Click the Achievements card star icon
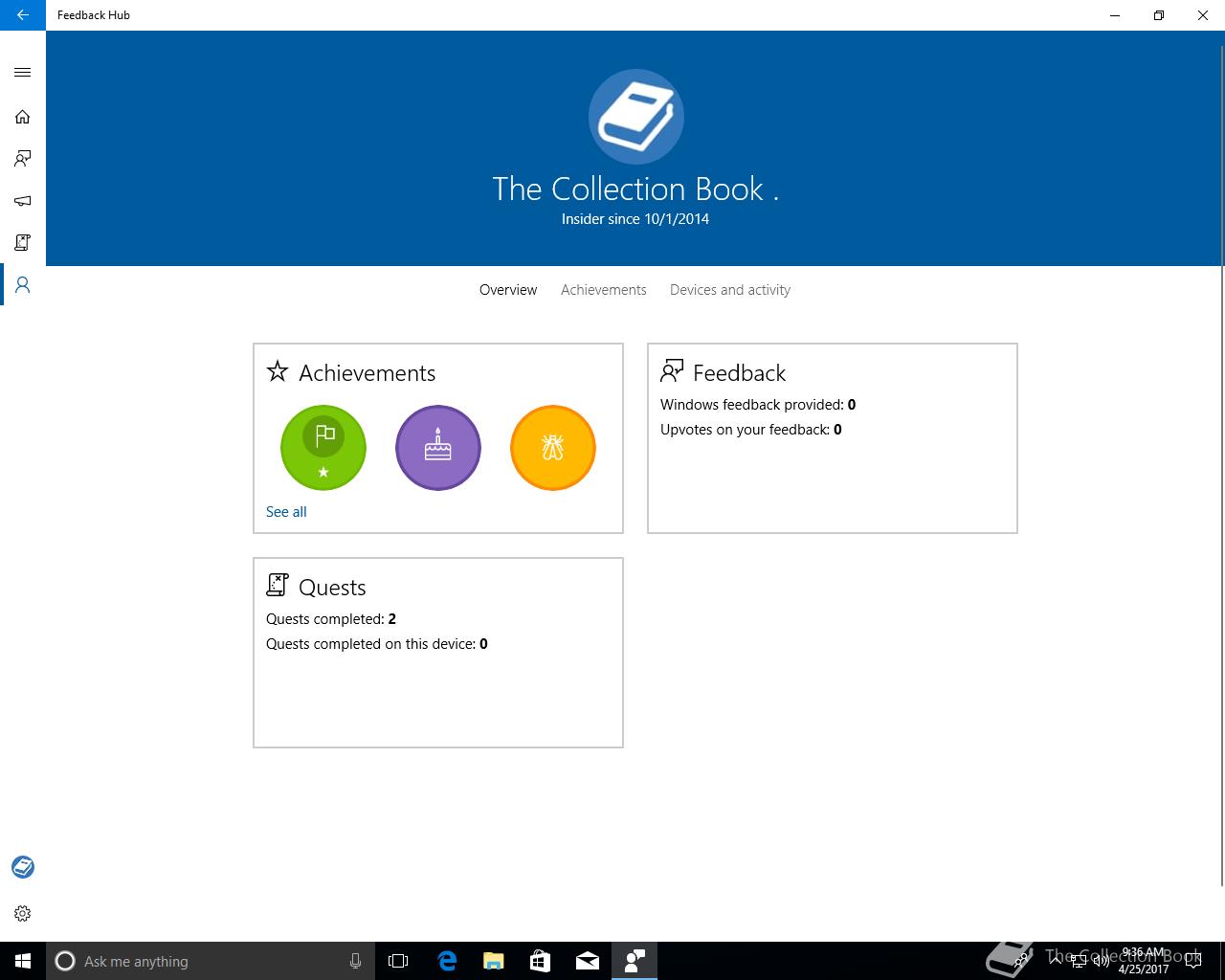Viewport: 1225px width, 980px height. (278, 371)
